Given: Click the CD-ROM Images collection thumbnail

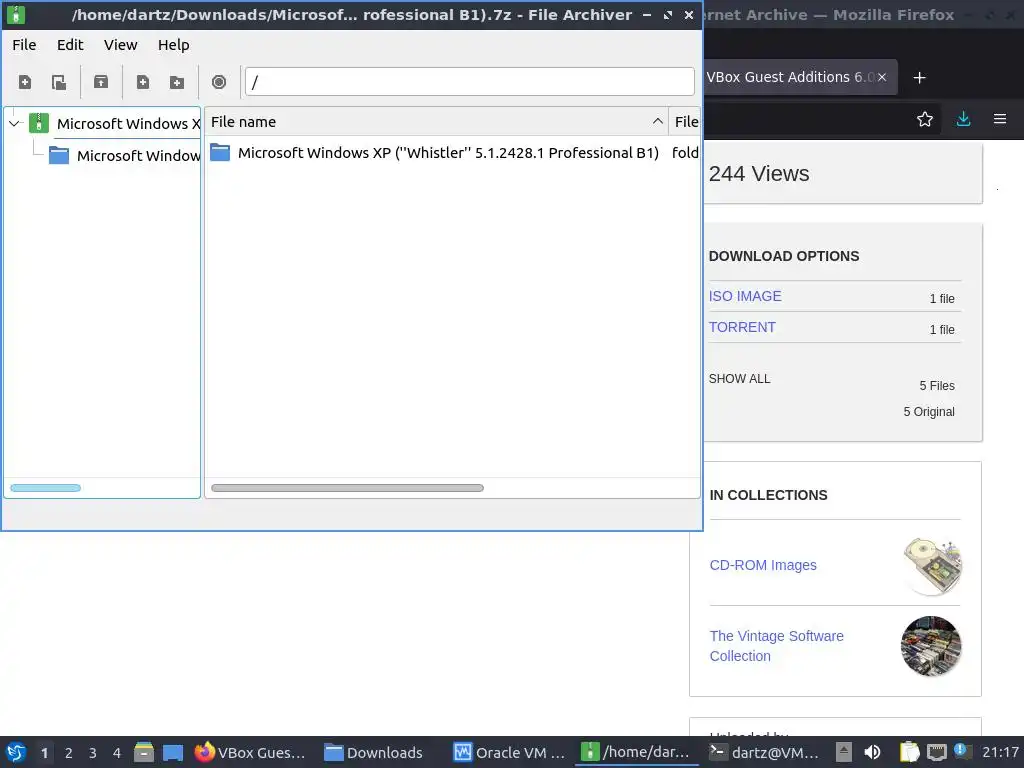Looking at the screenshot, I should 933,566.
